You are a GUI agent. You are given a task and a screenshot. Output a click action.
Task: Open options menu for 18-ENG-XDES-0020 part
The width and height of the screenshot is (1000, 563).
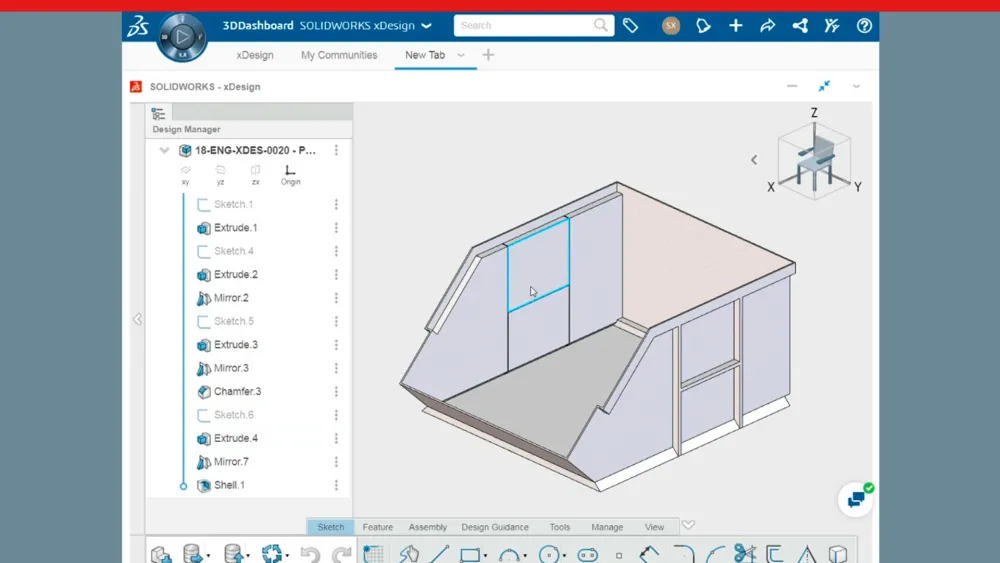(x=336, y=150)
